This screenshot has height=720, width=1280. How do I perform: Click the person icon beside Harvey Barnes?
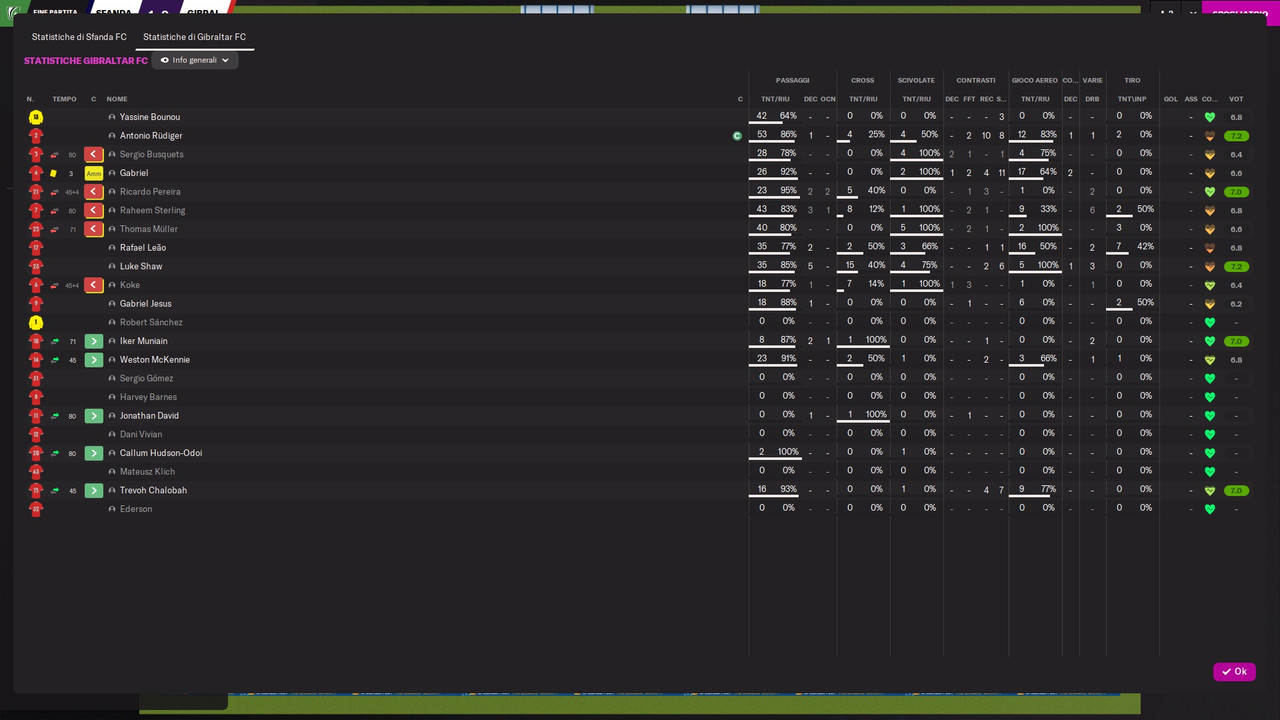[x=112, y=397]
